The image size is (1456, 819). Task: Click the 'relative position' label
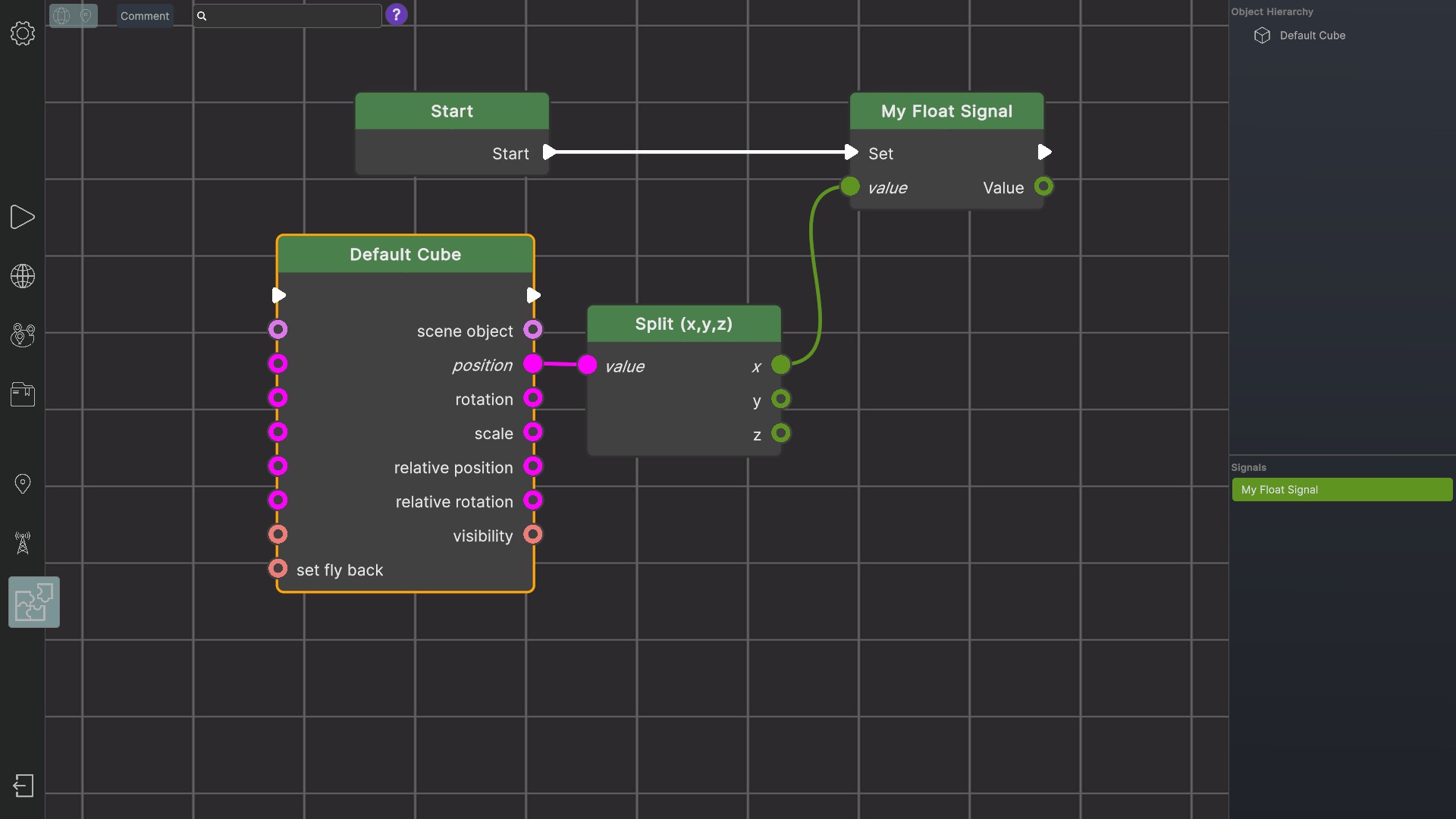click(x=453, y=468)
